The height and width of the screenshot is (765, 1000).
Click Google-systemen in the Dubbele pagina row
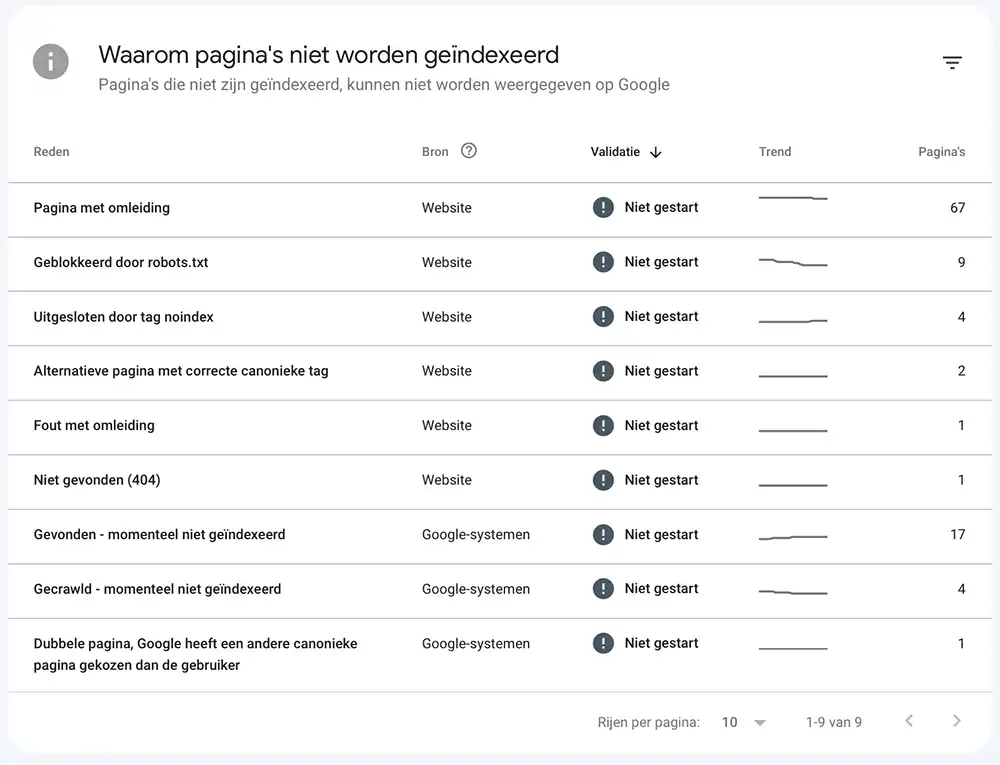[476, 644]
